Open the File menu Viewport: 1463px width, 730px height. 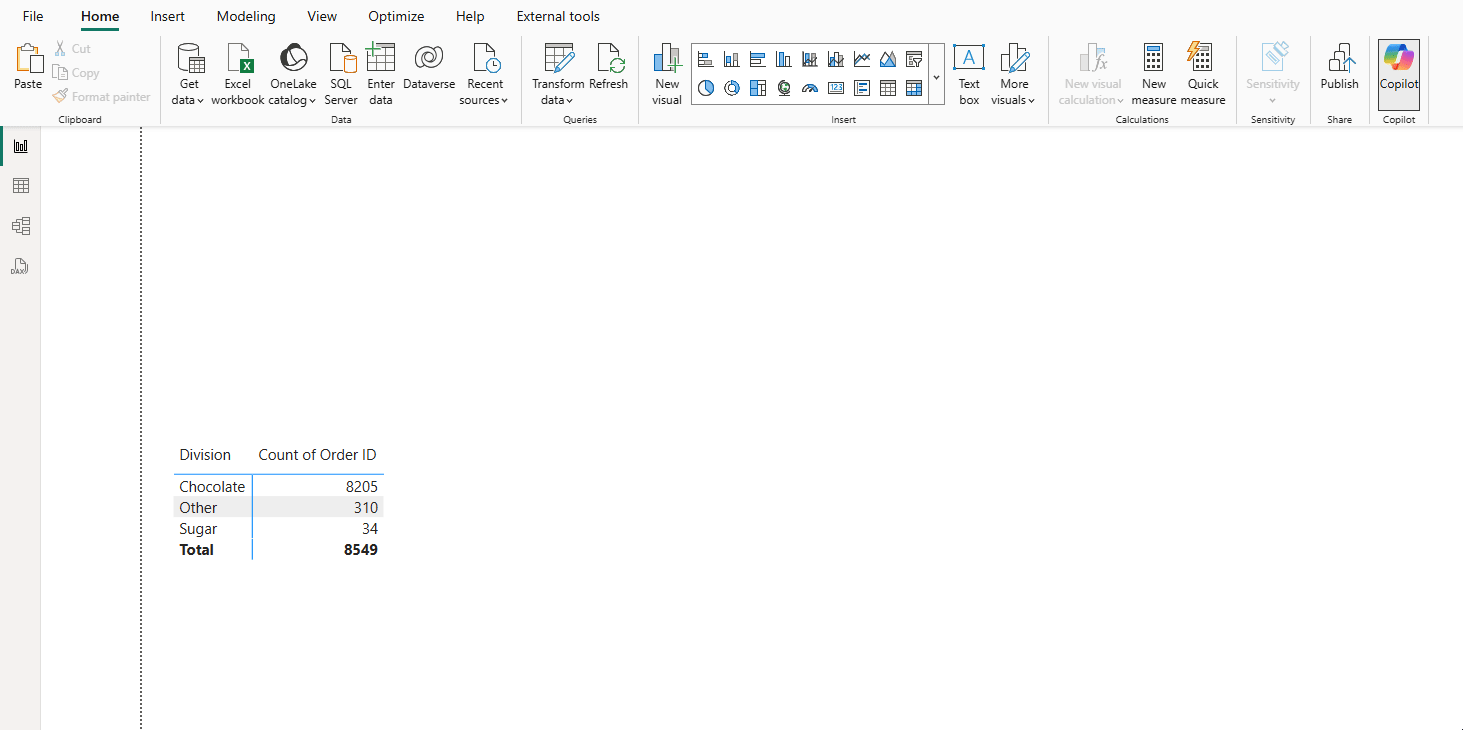pyautogui.click(x=33, y=16)
